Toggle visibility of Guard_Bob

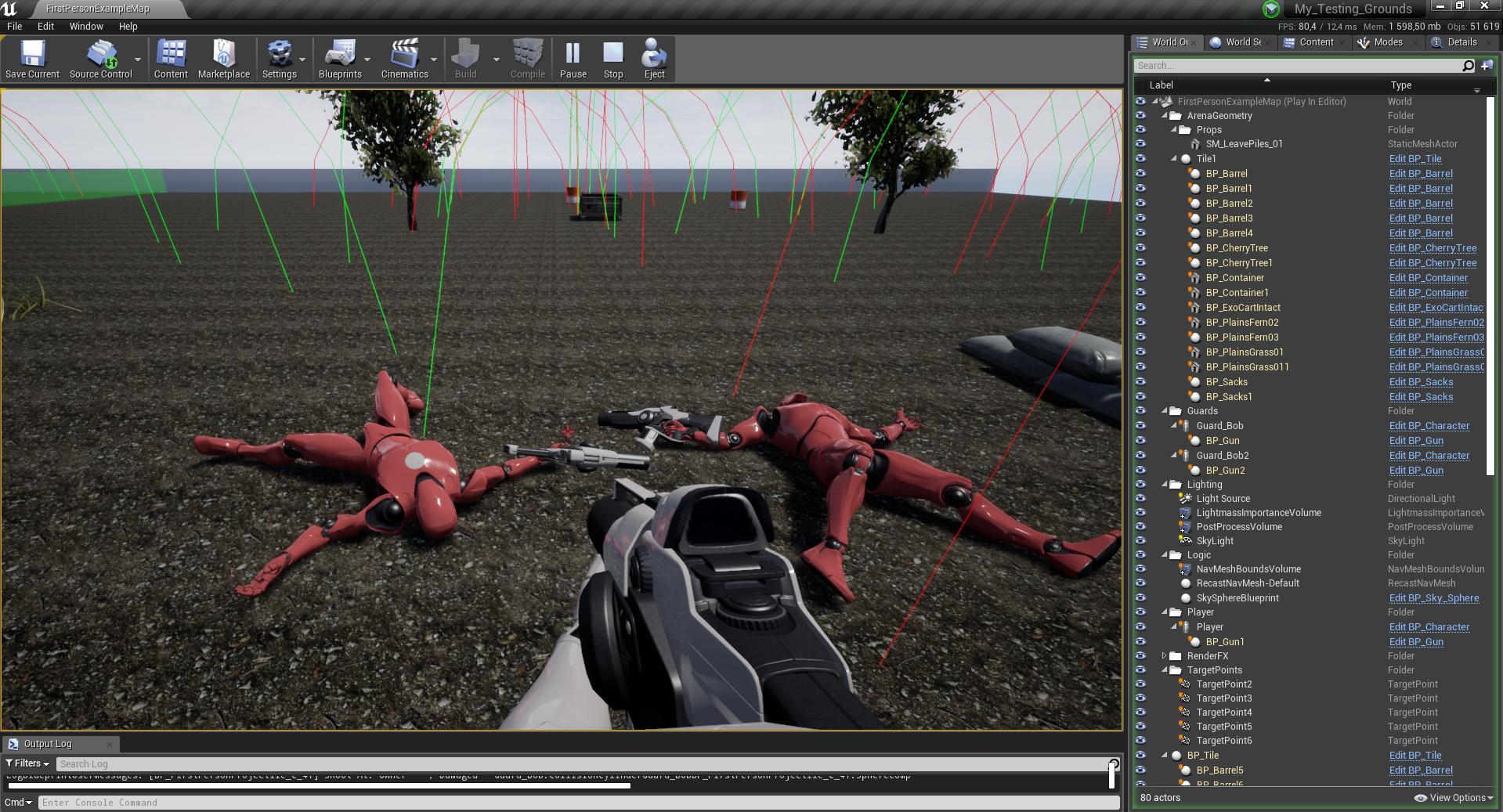(x=1140, y=426)
